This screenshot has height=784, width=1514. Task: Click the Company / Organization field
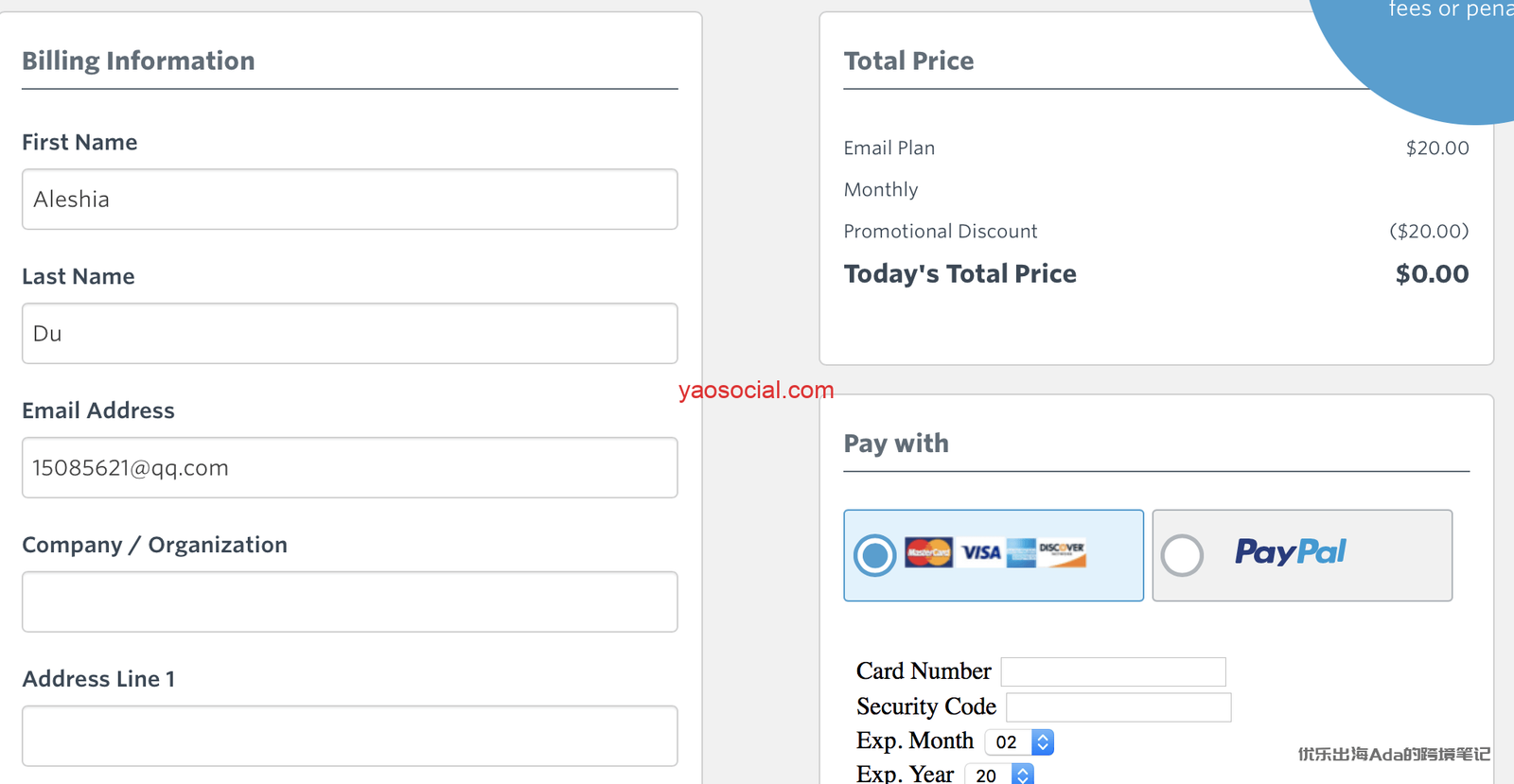349,602
